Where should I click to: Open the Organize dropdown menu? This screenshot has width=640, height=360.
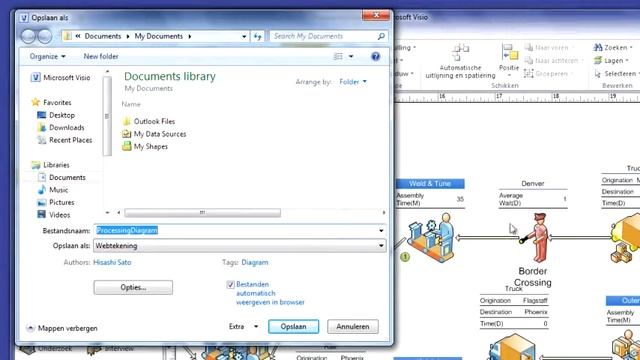[x=47, y=56]
